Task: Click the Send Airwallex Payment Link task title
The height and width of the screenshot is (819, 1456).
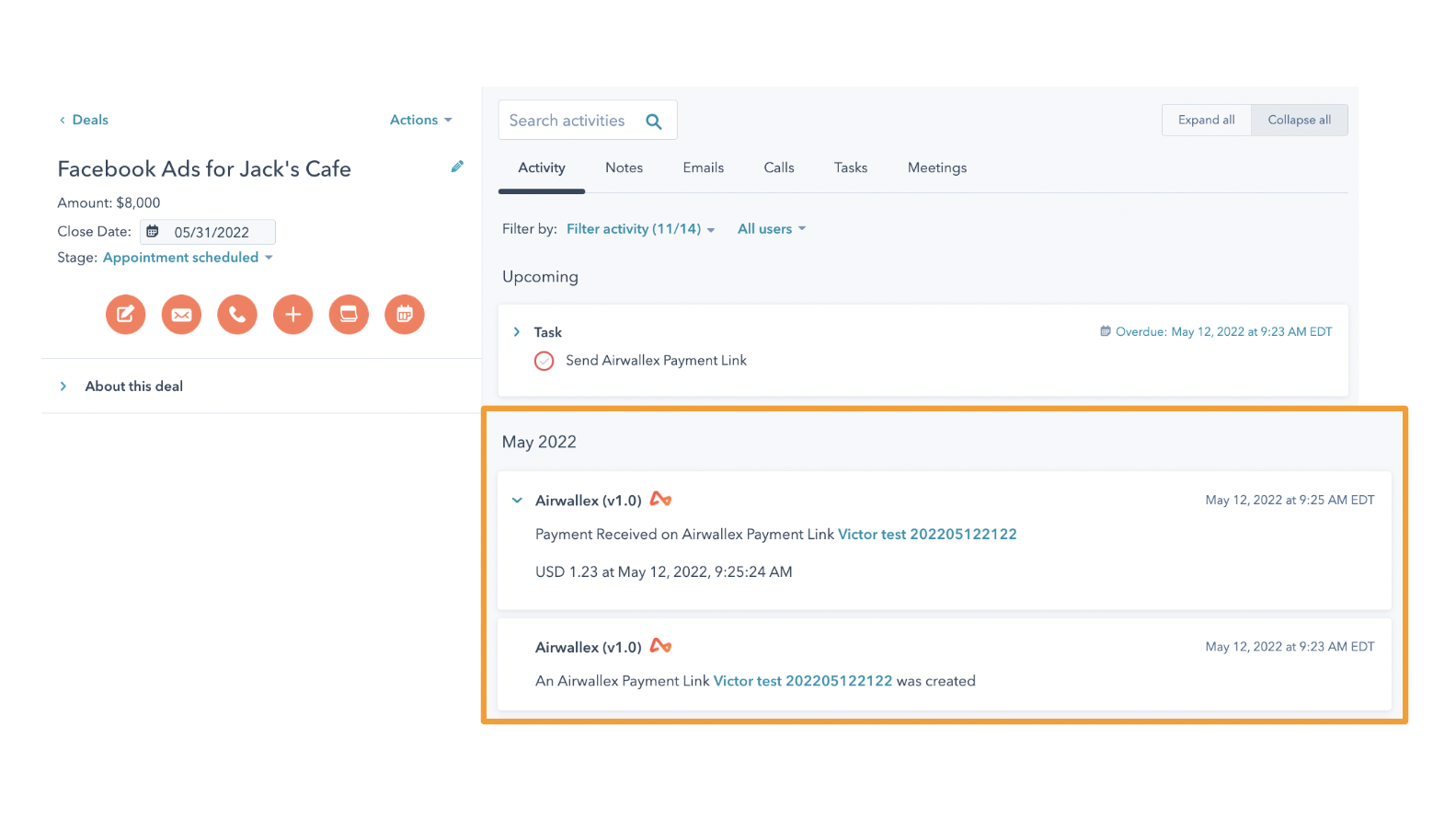Action: coord(656,361)
